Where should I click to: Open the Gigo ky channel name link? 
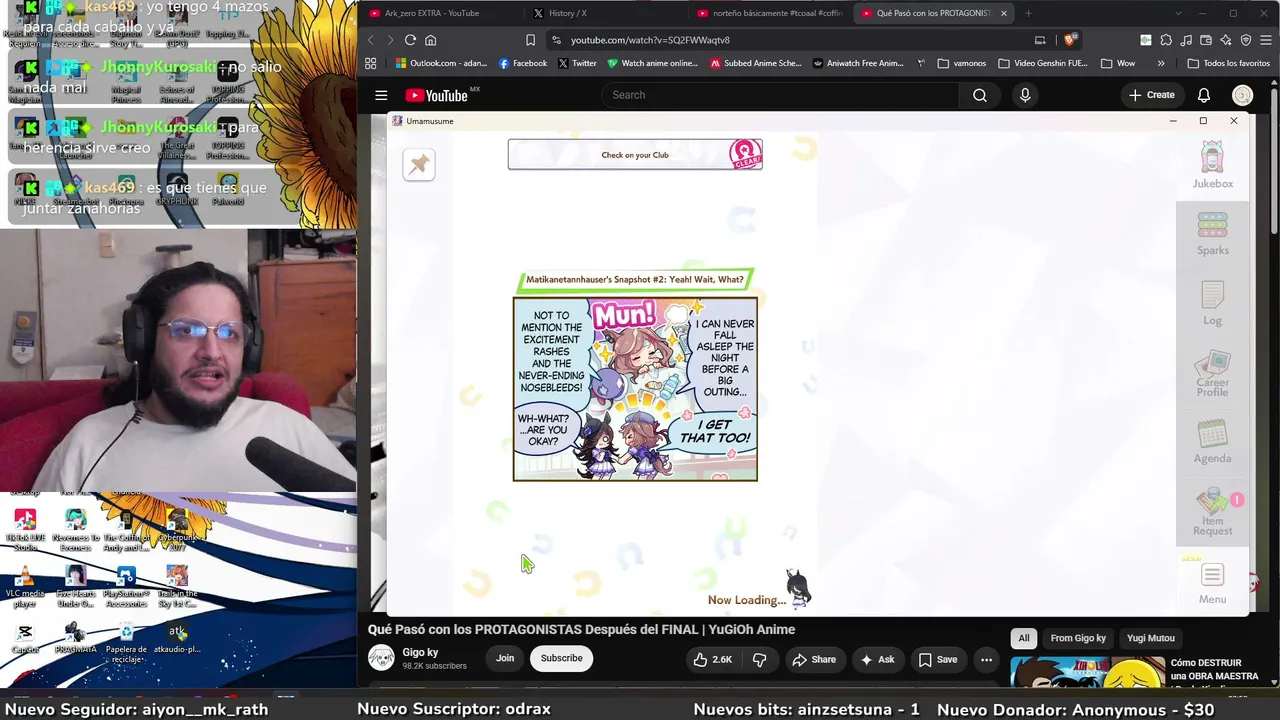pos(420,652)
